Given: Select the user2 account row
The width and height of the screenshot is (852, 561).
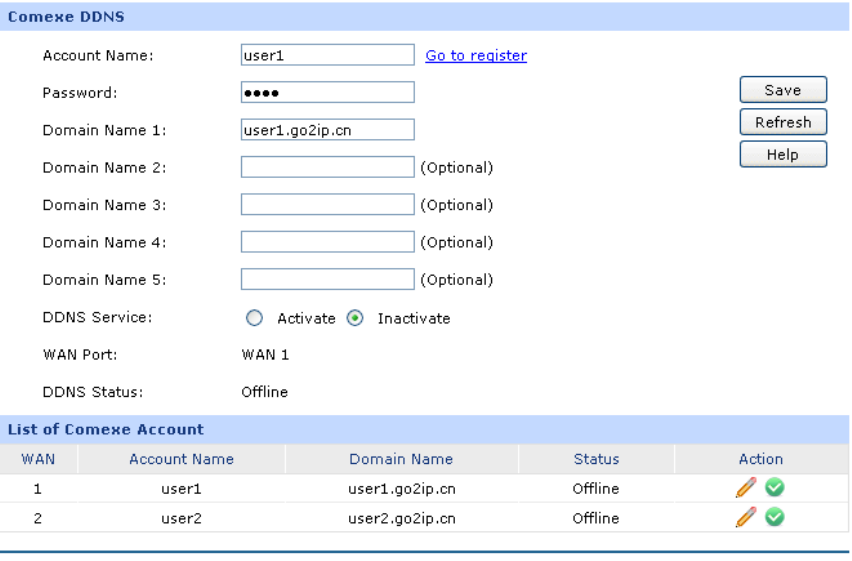Looking at the screenshot, I should click(181, 518).
